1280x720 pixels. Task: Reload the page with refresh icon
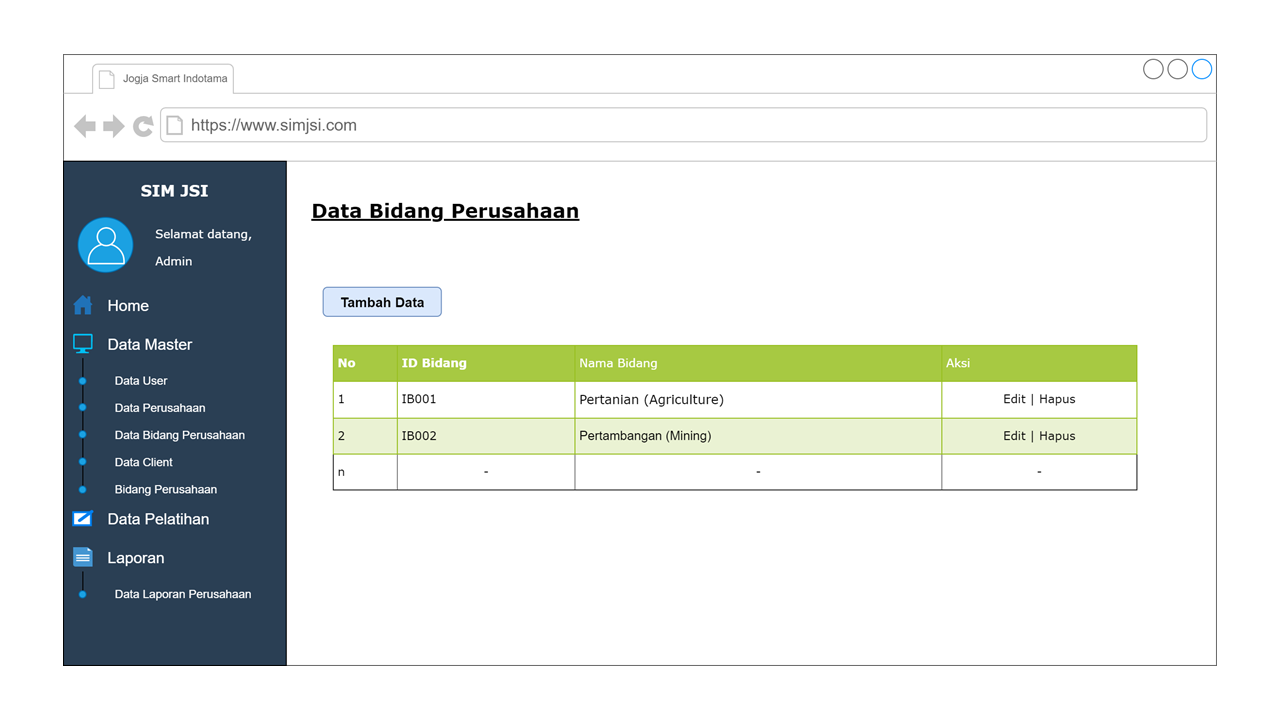[143, 126]
